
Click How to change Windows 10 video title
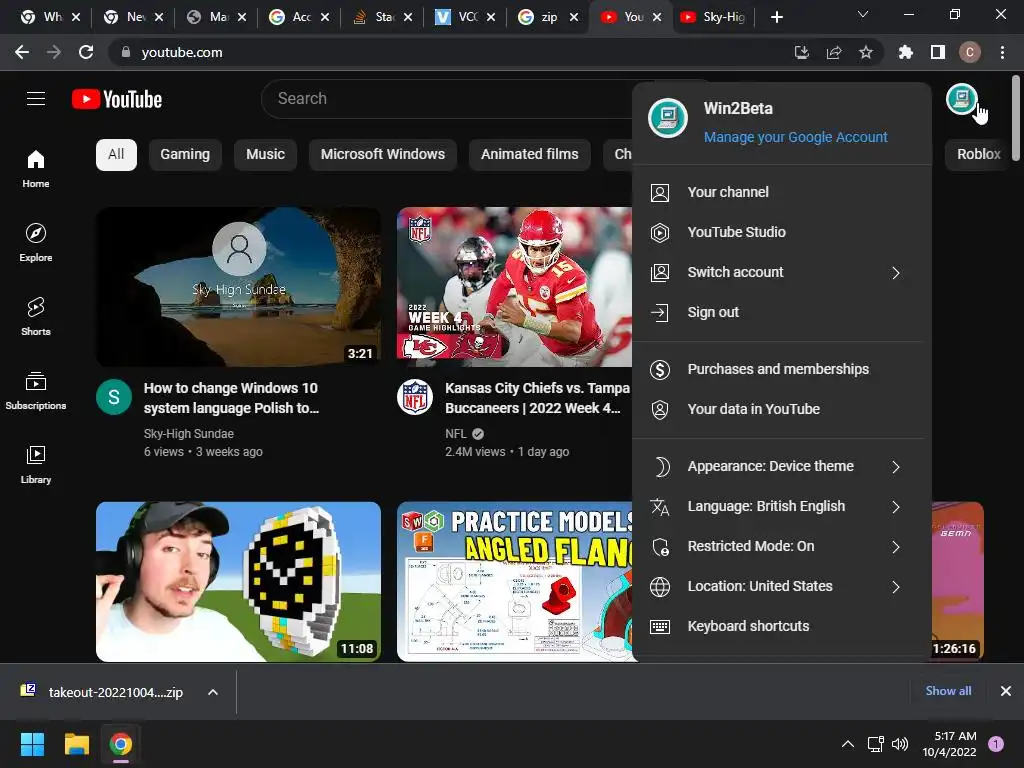point(231,398)
